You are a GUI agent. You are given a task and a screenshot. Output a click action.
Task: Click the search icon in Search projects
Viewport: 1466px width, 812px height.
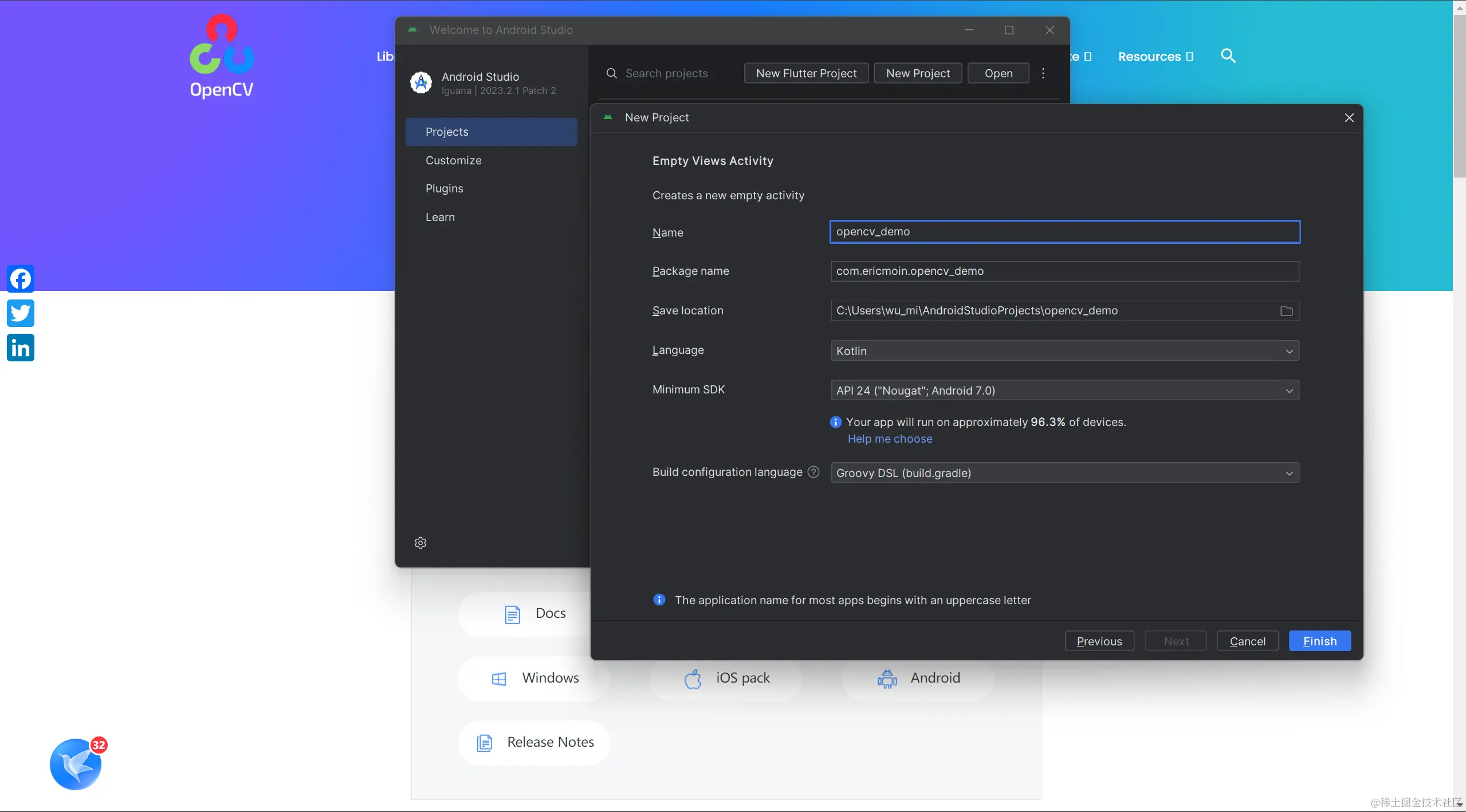tap(612, 73)
